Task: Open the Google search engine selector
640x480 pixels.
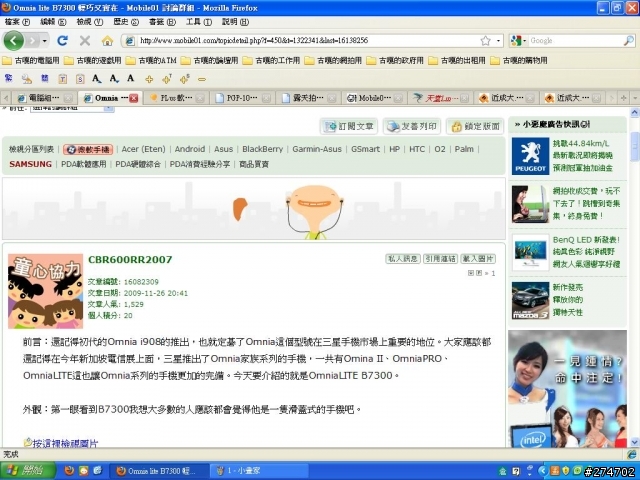Action: coord(518,40)
